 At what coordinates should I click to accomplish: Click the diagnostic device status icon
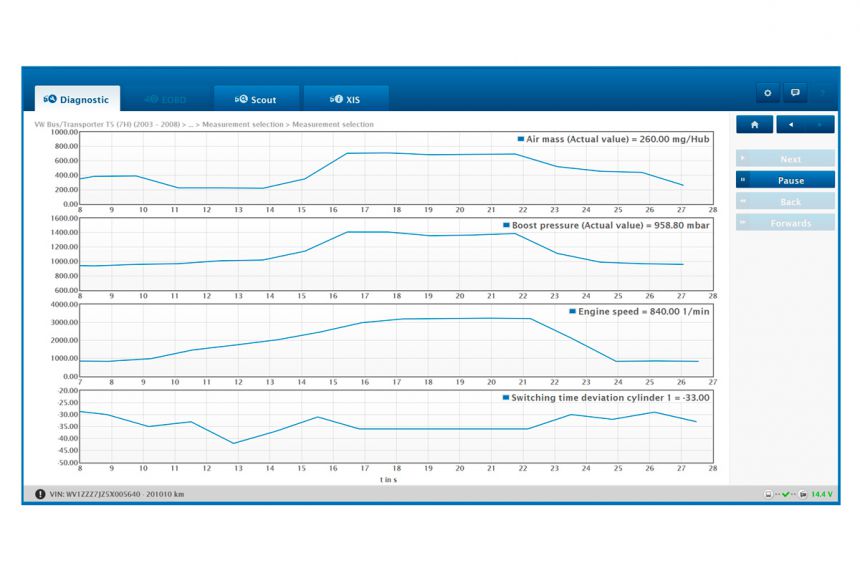[768, 495]
